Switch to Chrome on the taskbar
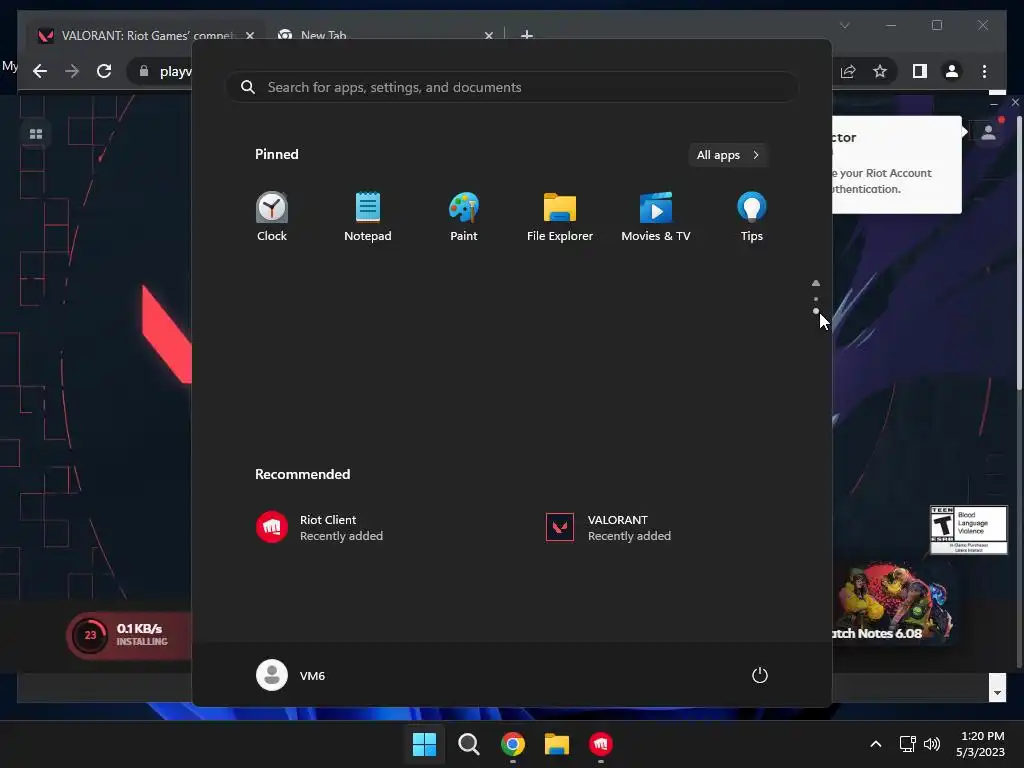 click(x=513, y=744)
